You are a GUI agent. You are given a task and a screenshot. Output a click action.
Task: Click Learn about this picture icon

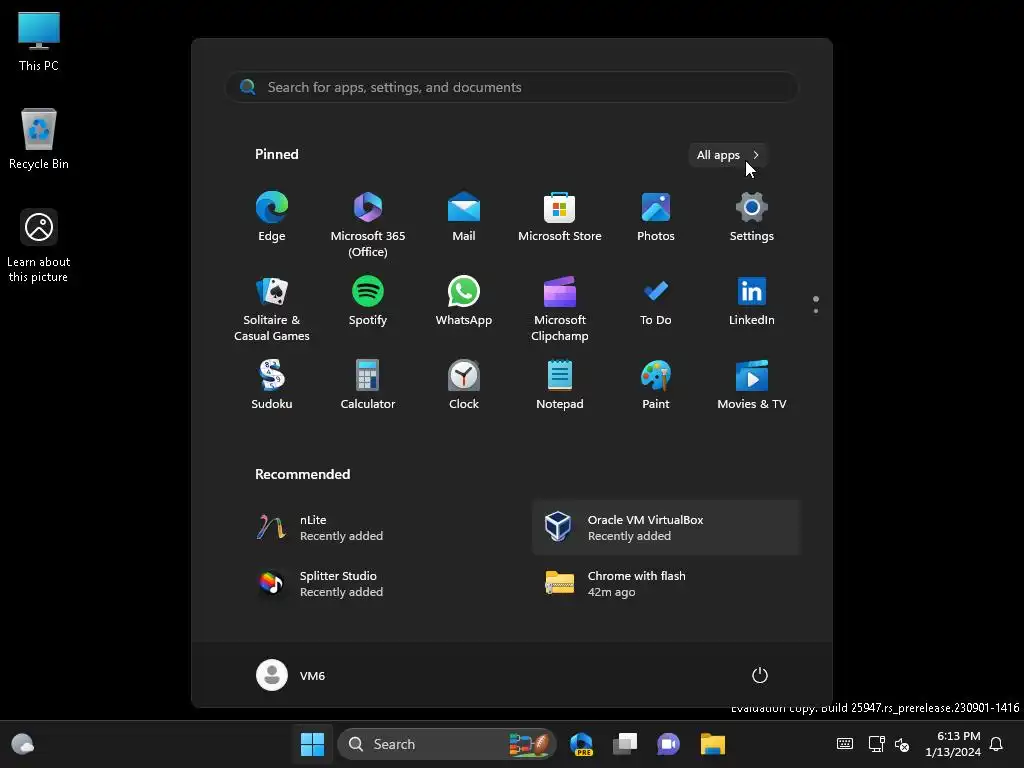pos(39,246)
